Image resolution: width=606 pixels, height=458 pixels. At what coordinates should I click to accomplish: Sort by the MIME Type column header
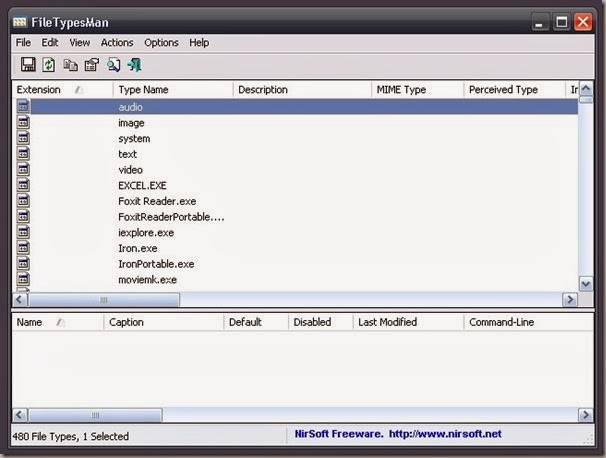point(417,90)
